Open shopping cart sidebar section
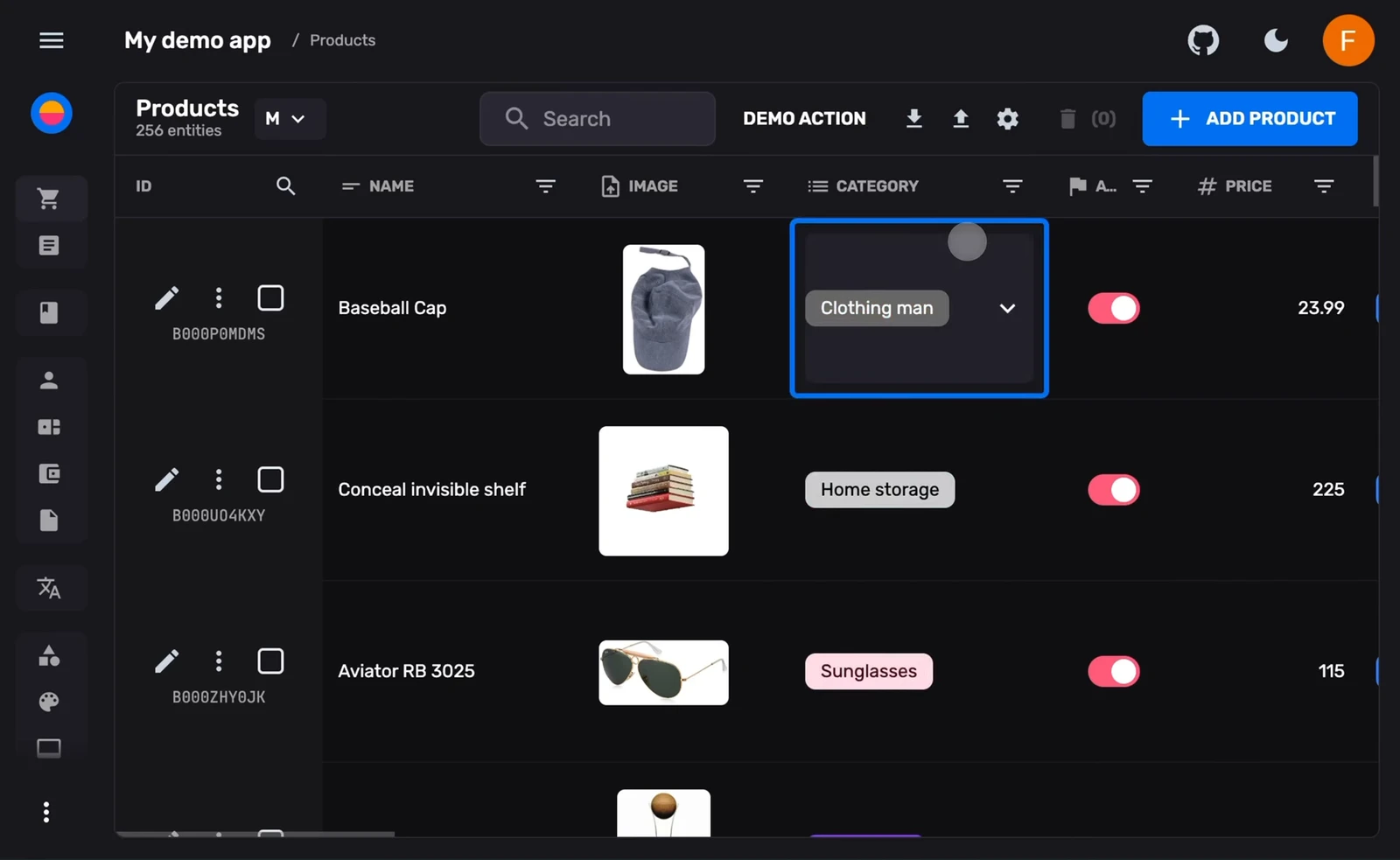The image size is (1400, 860). (50, 199)
